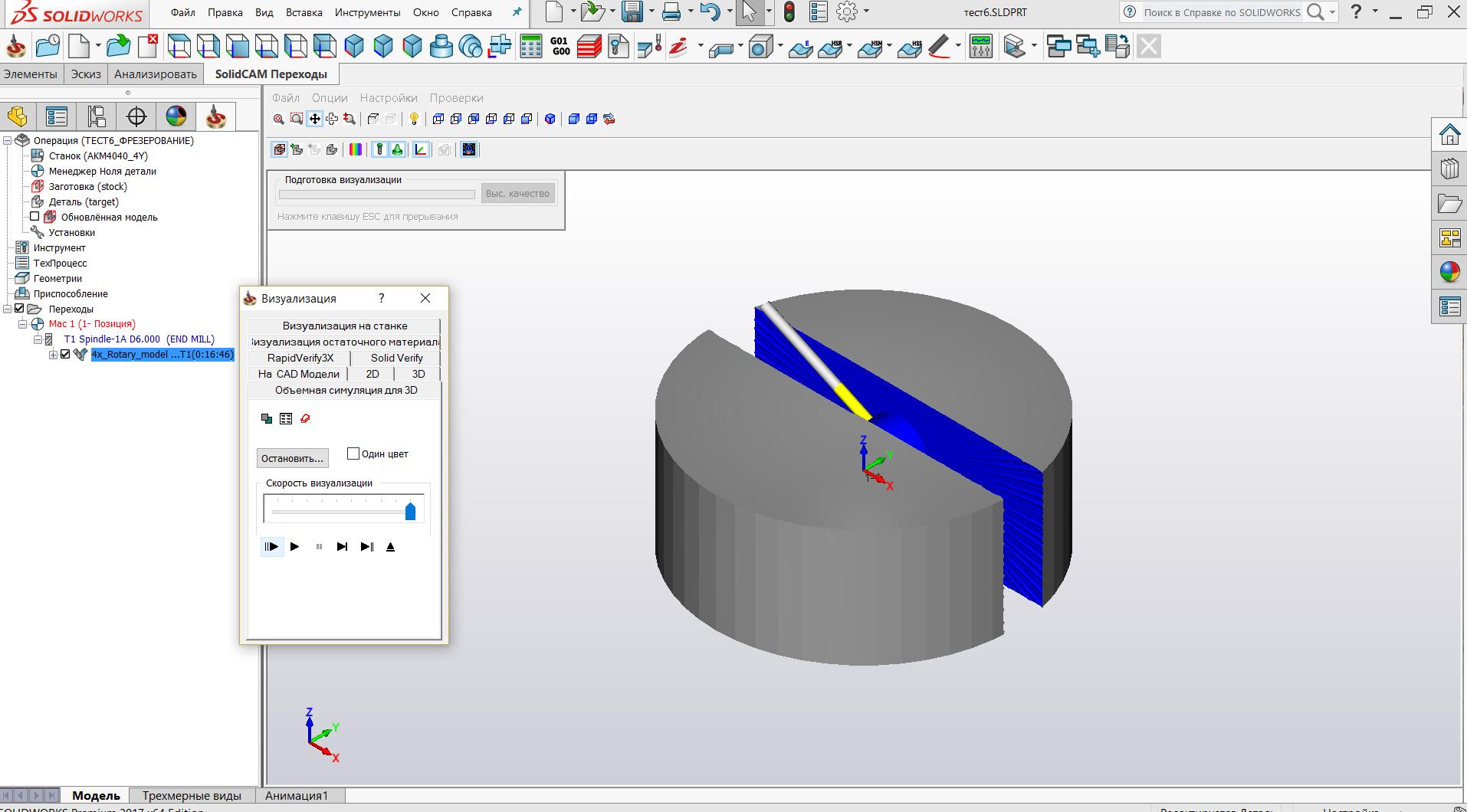Click the Print icon in title toolbar
Image resolution: width=1467 pixels, height=812 pixels.
[671, 11]
